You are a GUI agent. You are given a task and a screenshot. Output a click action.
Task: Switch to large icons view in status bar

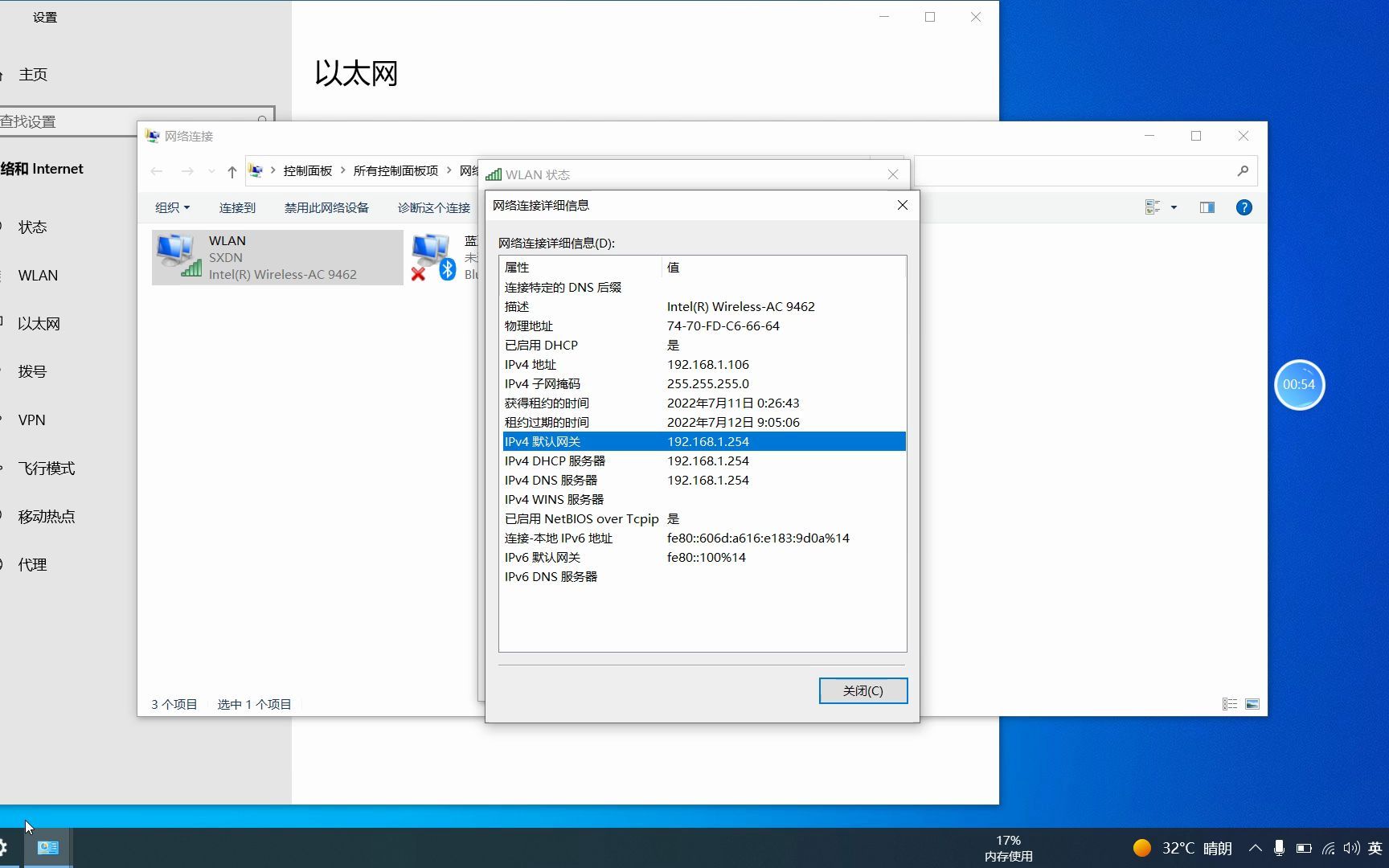pos(1252,704)
